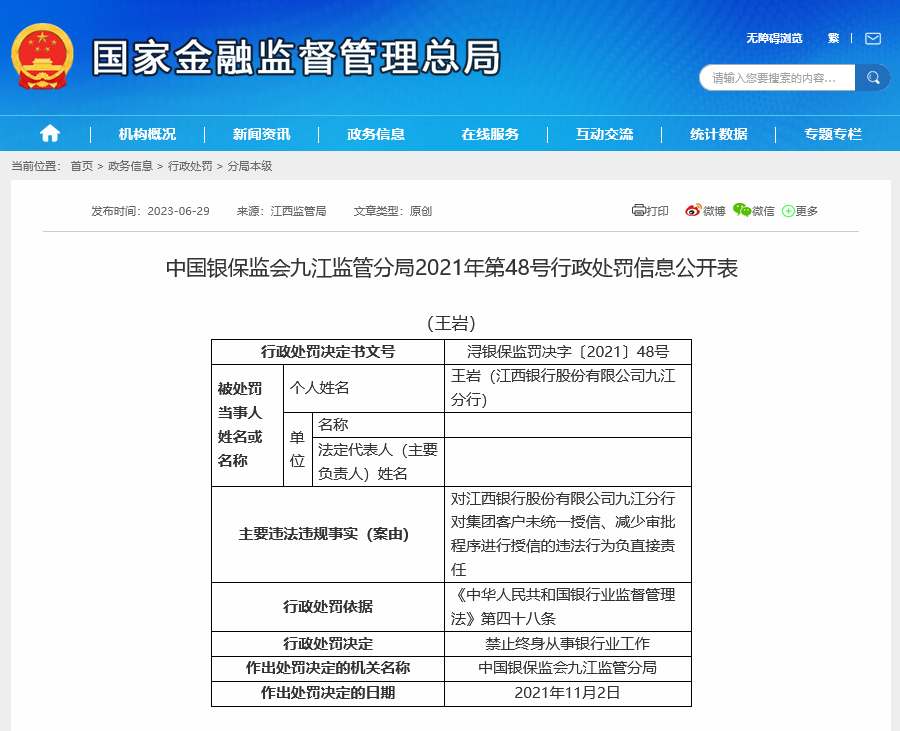This screenshot has height=731, width=900.
Task: Open the mail envelope icon
Action: tap(873, 39)
